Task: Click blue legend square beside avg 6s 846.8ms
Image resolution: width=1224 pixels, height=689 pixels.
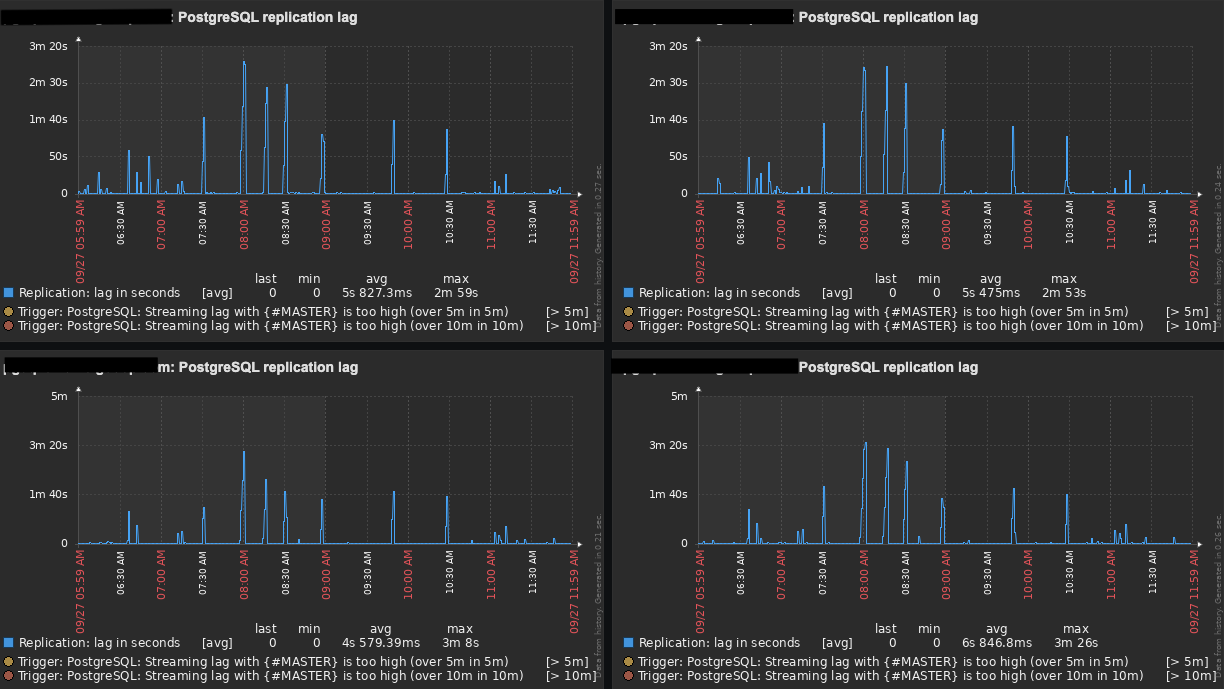Action: (629, 643)
